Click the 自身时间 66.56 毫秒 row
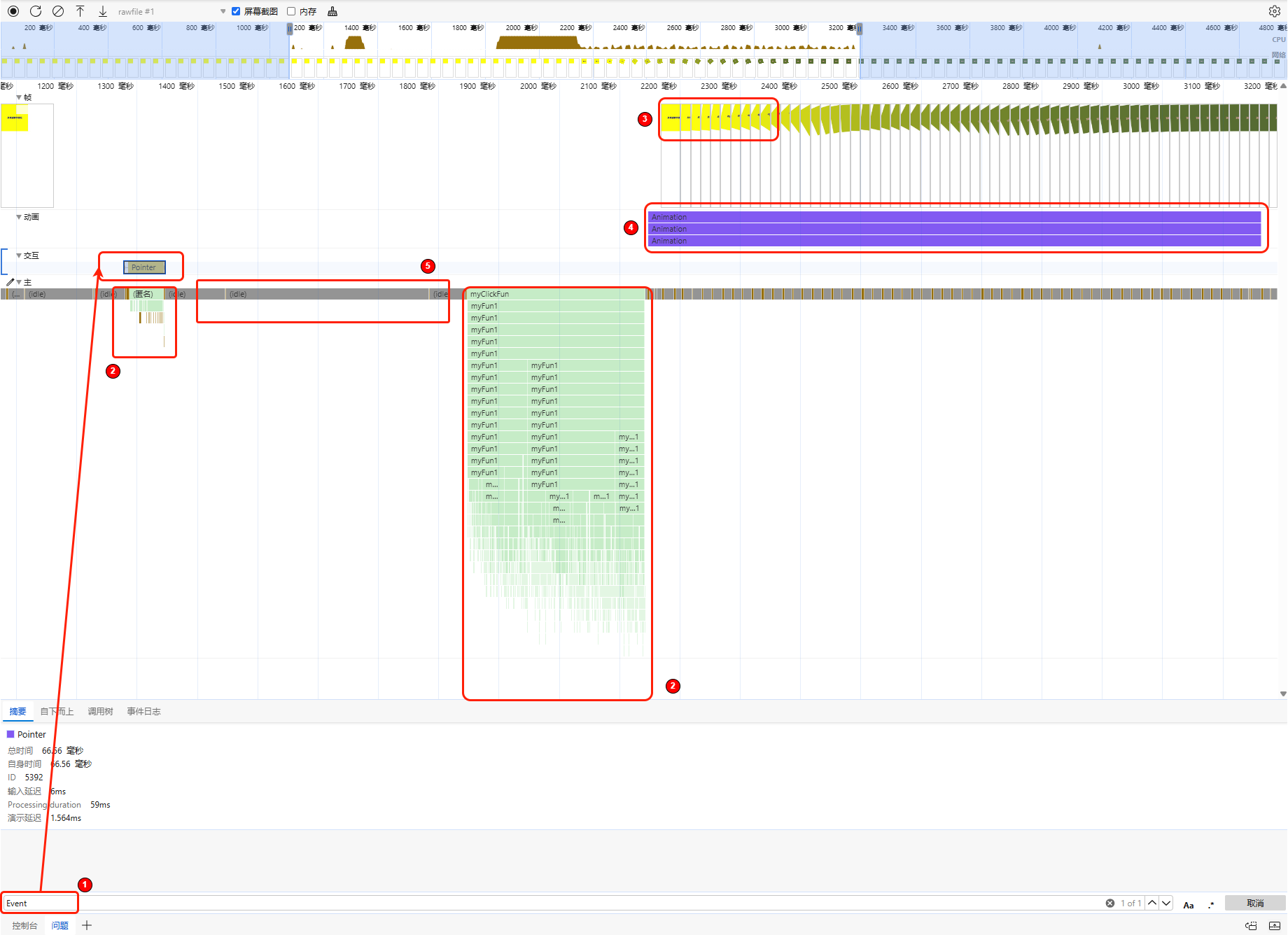Image resolution: width=1288 pixels, height=935 pixels. (x=50, y=764)
